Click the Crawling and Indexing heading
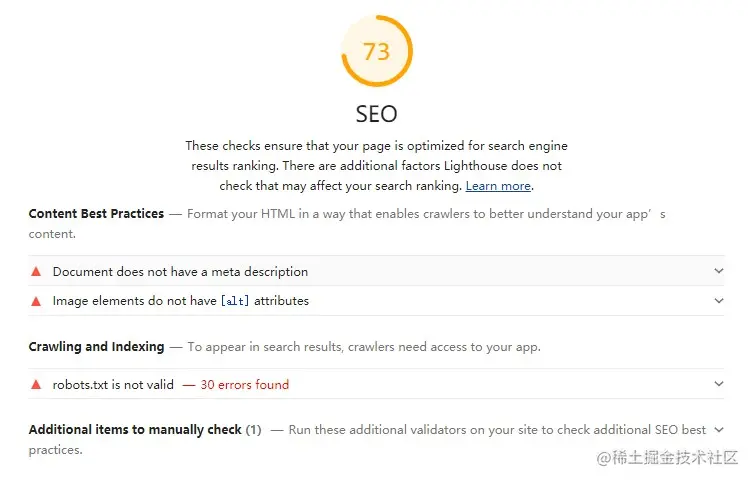Image resolution: width=754 pixels, height=482 pixels. tap(96, 347)
